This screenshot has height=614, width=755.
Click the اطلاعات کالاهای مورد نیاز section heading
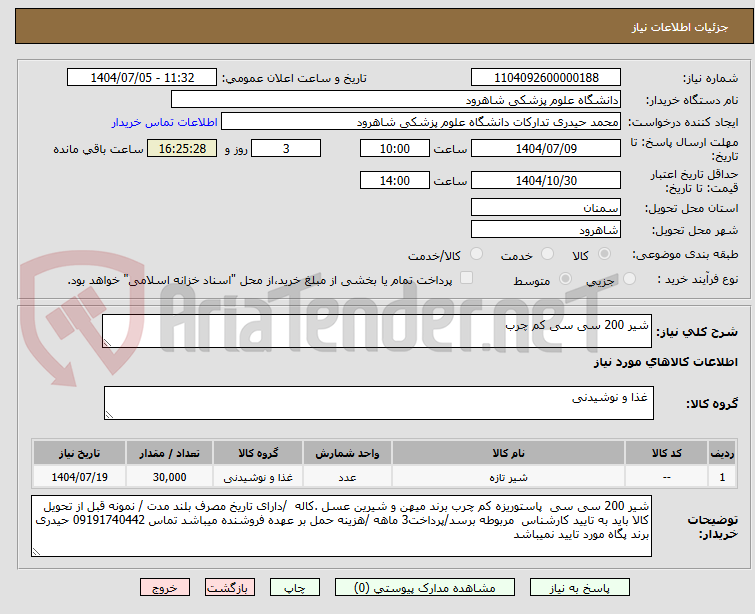coord(665,362)
